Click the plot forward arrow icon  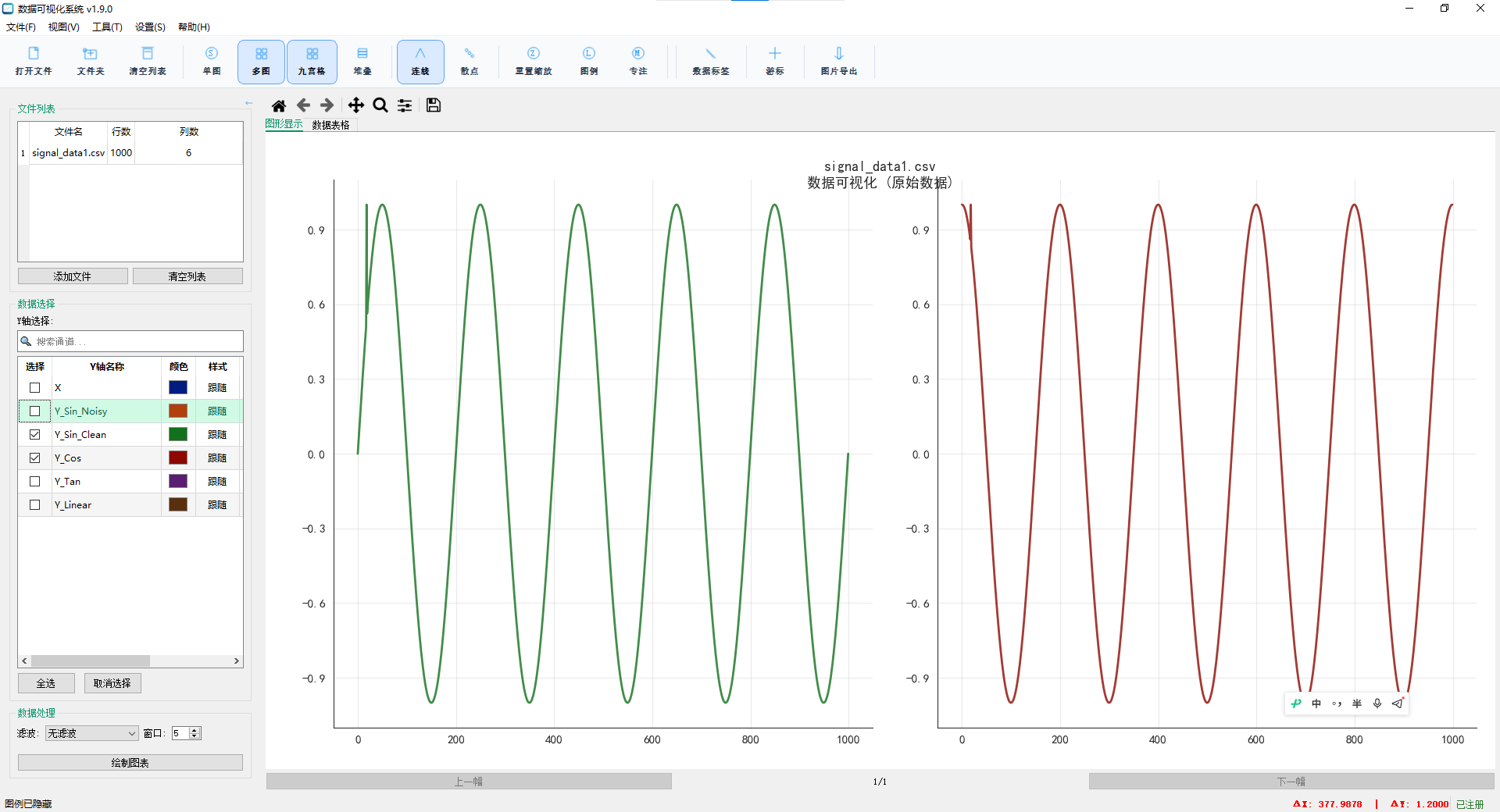327,105
